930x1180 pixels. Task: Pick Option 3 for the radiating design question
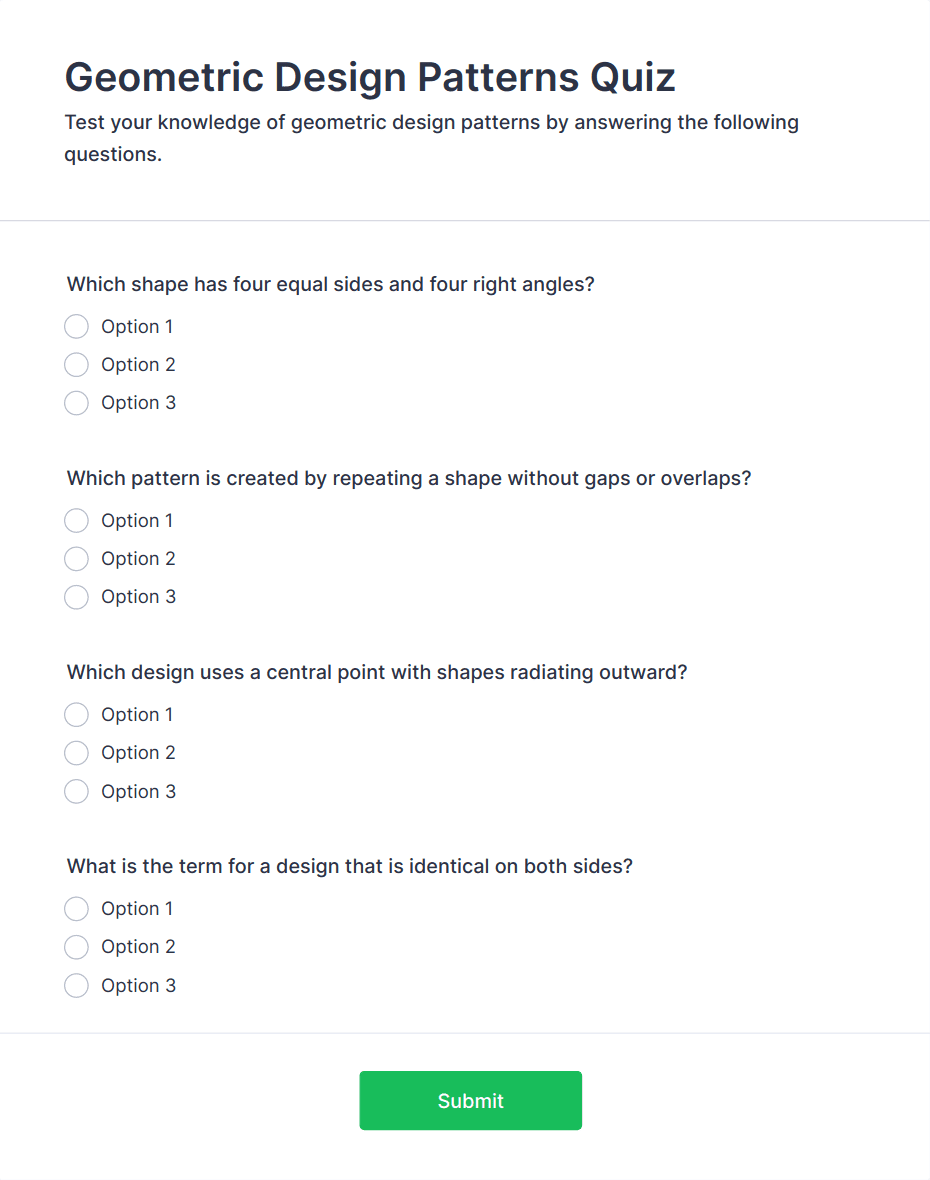[76, 790]
